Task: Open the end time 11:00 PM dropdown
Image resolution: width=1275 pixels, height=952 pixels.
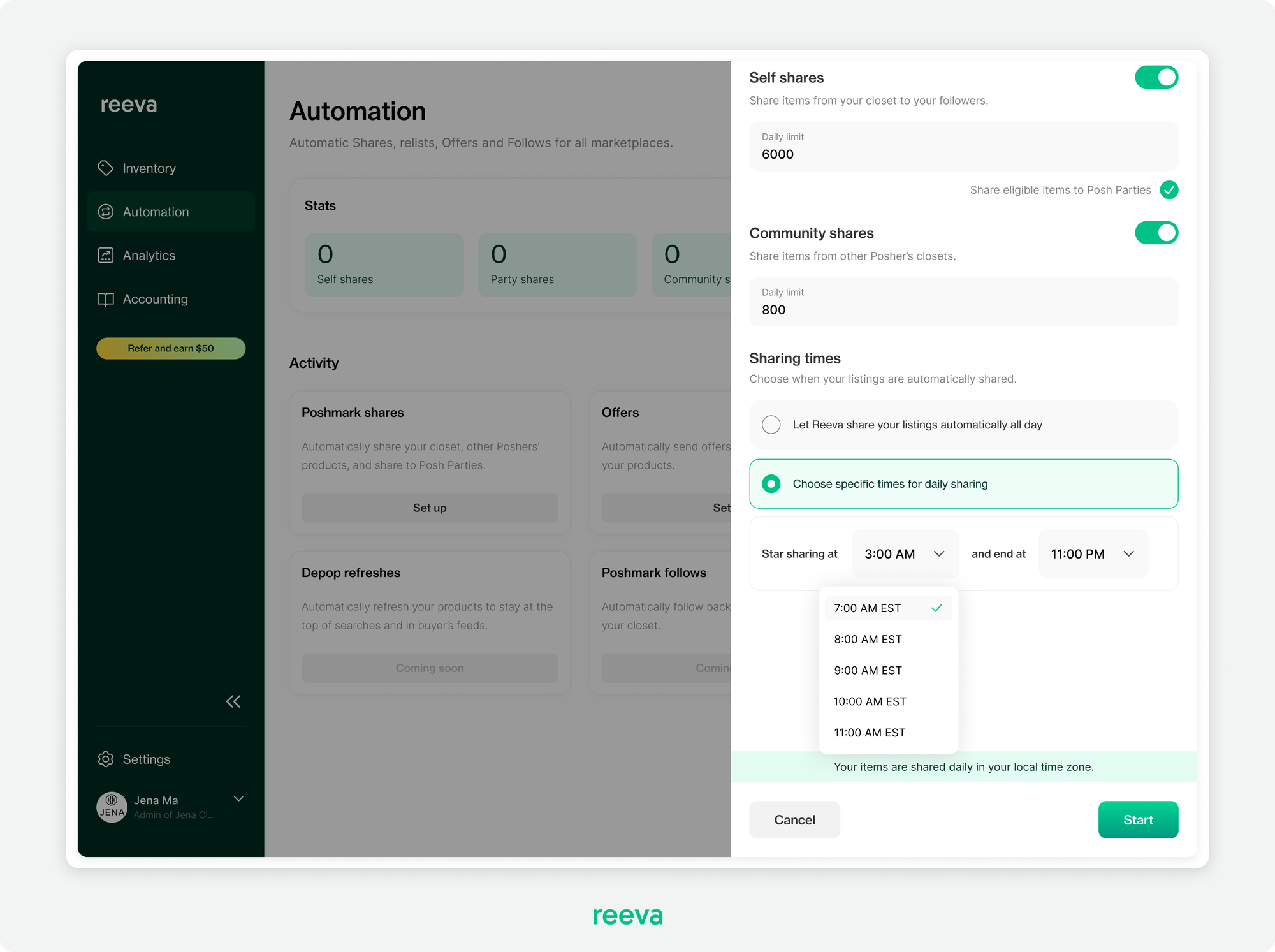Action: [x=1093, y=554]
